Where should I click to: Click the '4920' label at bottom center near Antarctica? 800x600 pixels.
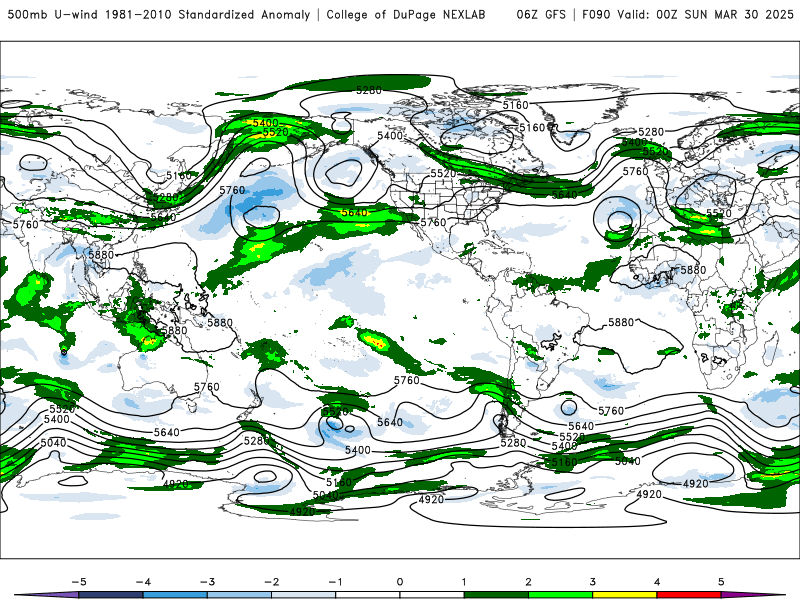point(431,499)
